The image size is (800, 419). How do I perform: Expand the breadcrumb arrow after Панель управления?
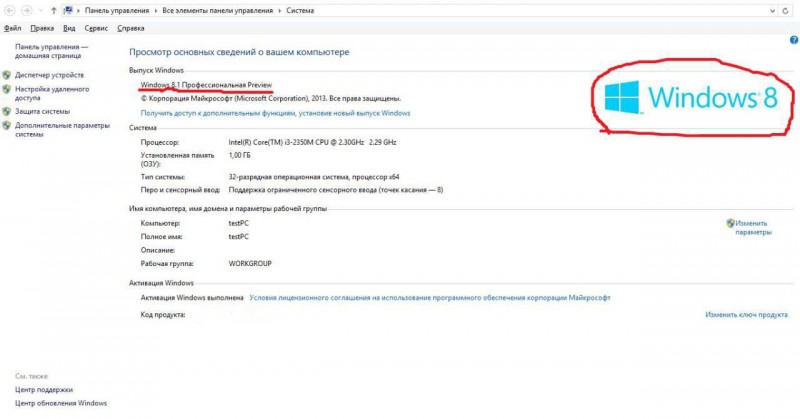(x=156, y=10)
